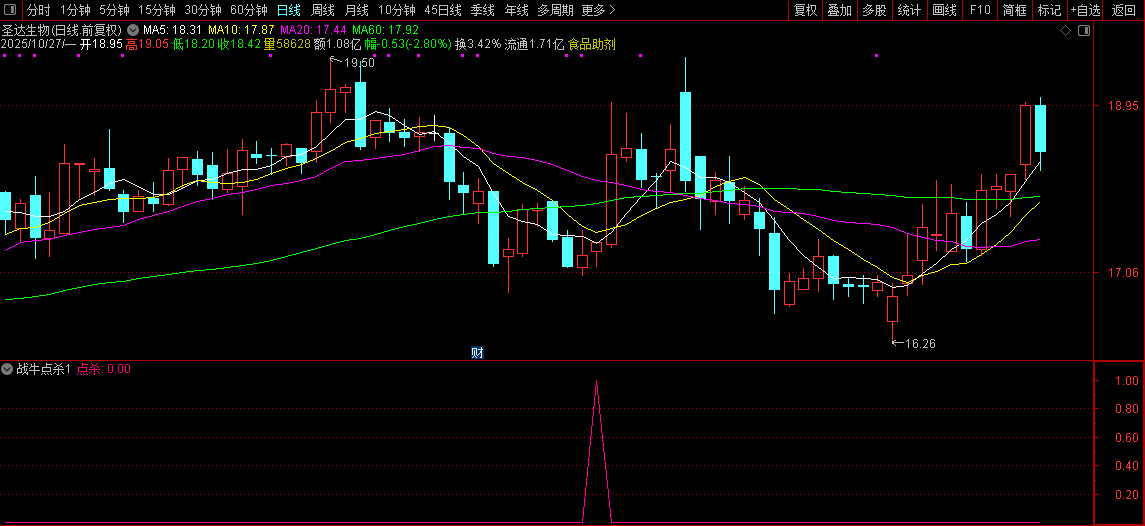1145x526 pixels.
Task: Open the 统计 statistics tool
Action: coord(909,10)
